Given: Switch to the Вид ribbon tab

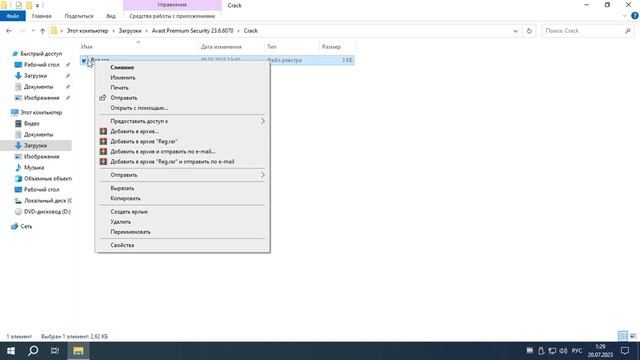Looking at the screenshot, I should (111, 16).
